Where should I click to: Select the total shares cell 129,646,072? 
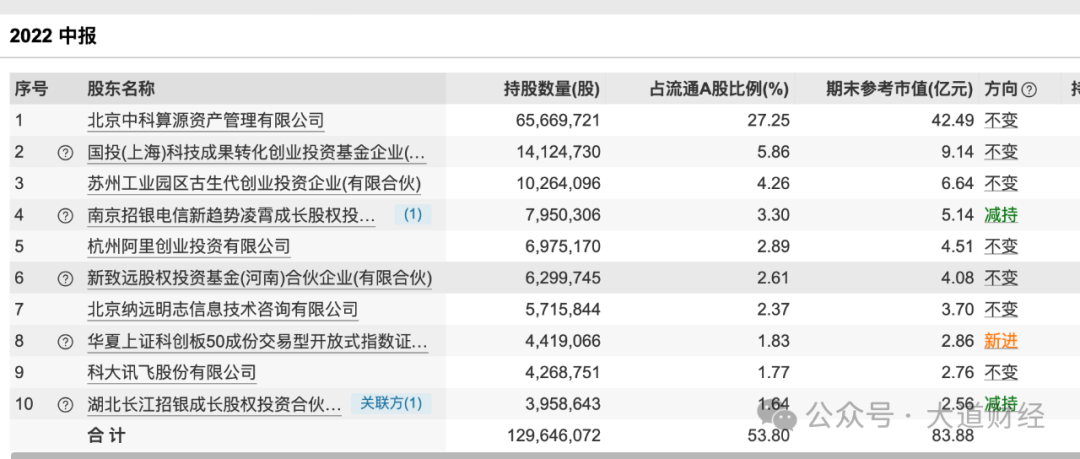pyautogui.click(x=554, y=436)
